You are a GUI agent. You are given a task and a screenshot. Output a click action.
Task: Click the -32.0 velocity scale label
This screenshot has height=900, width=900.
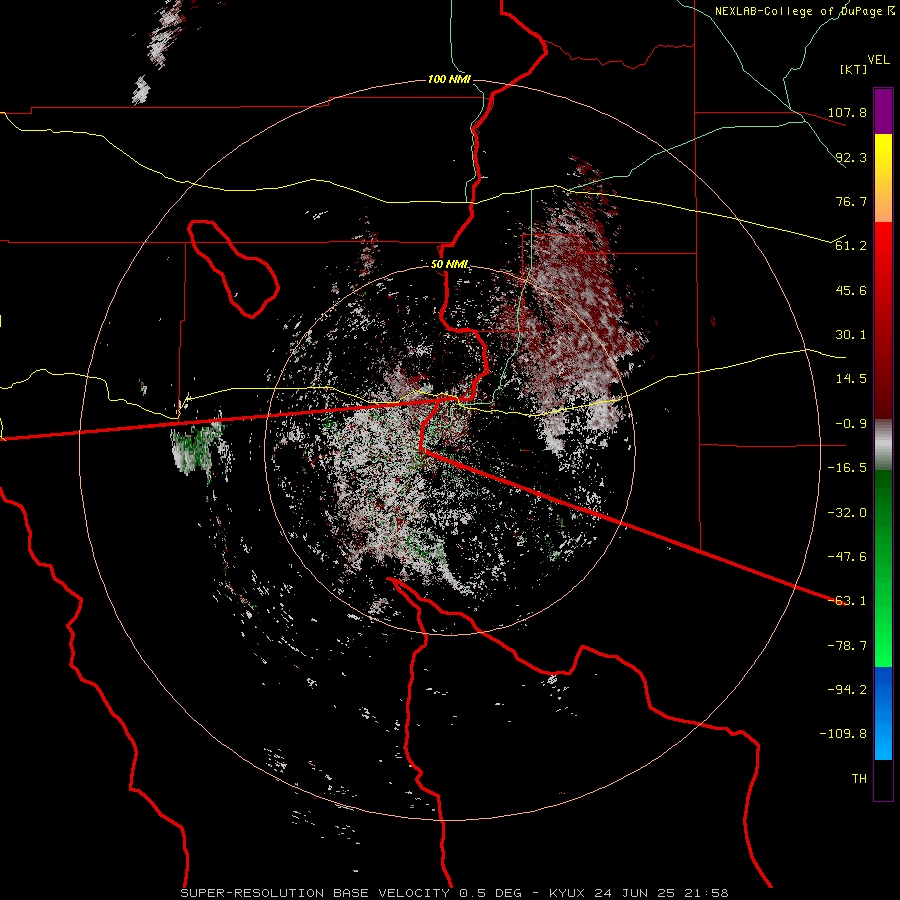847,512
